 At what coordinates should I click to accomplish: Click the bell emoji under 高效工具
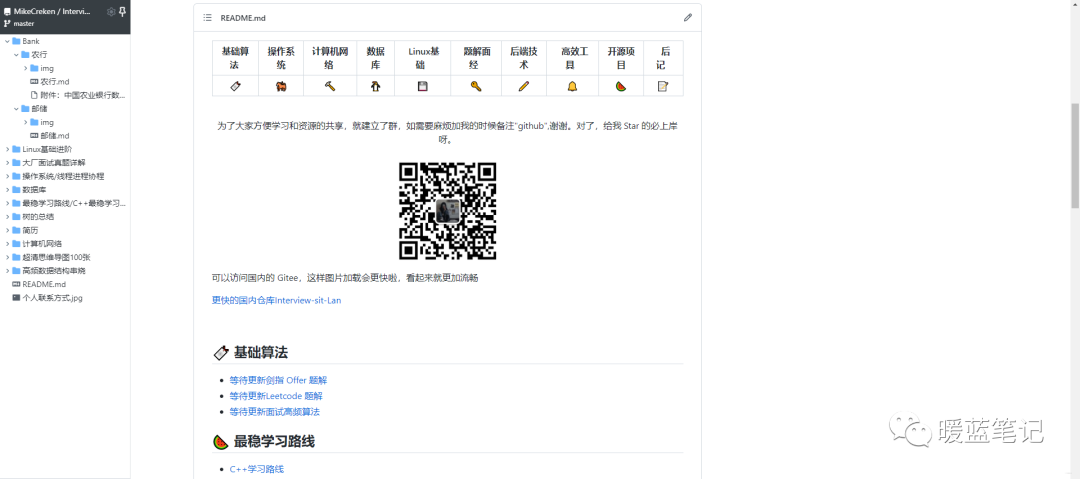[x=572, y=86]
